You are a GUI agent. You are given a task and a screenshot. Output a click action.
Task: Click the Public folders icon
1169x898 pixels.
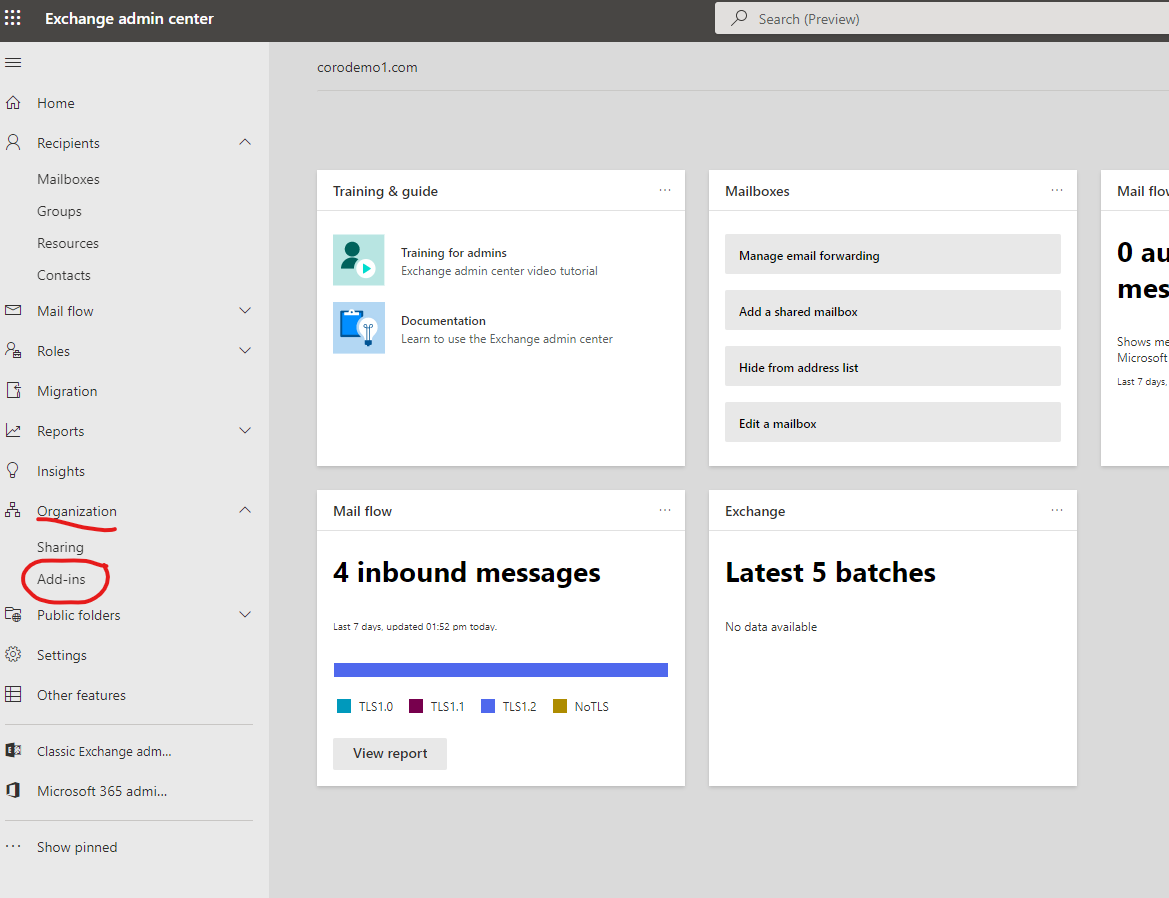[x=13, y=614]
